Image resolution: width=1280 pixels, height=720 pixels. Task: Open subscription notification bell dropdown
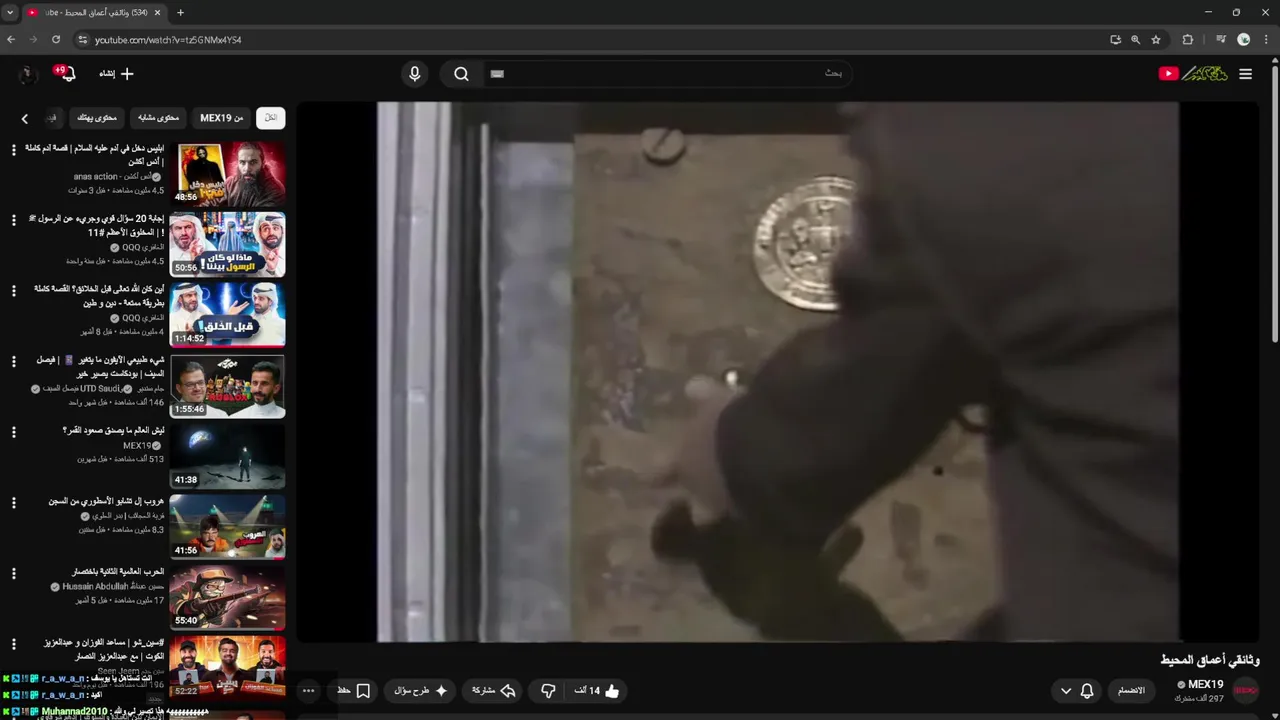point(1076,691)
